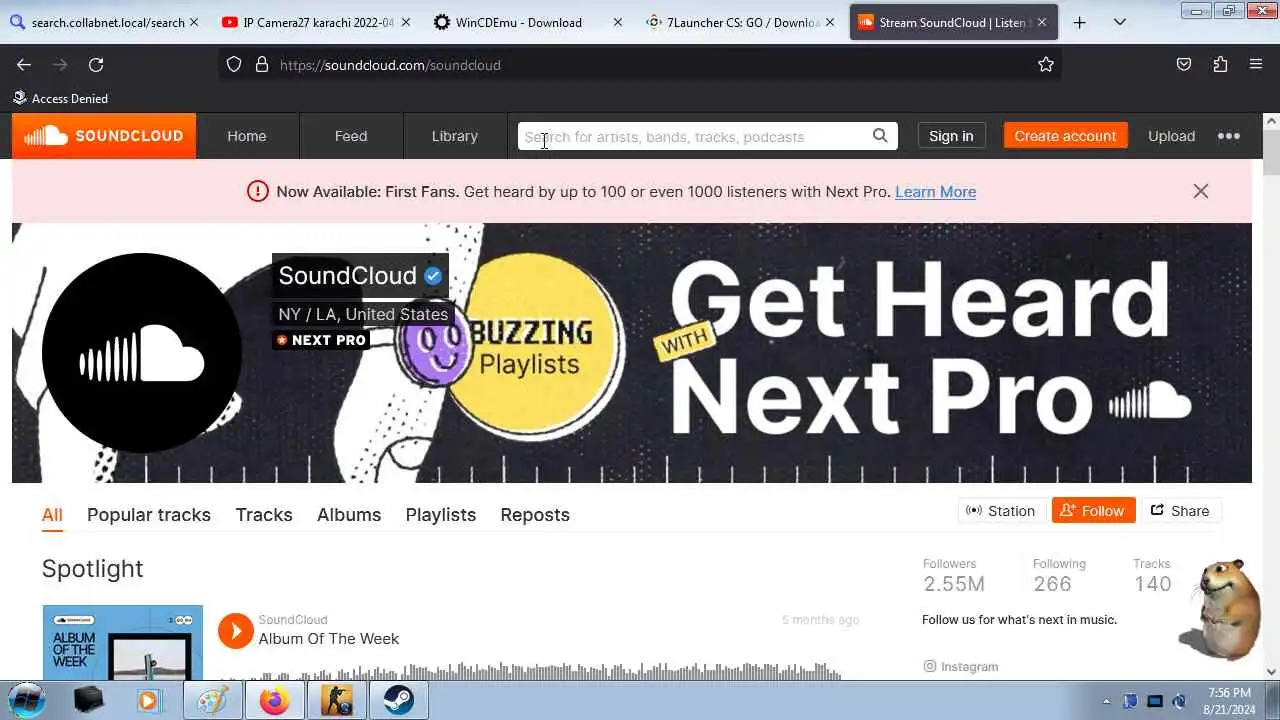Open the Feed nav item
This screenshot has height=720, width=1280.
coord(351,136)
